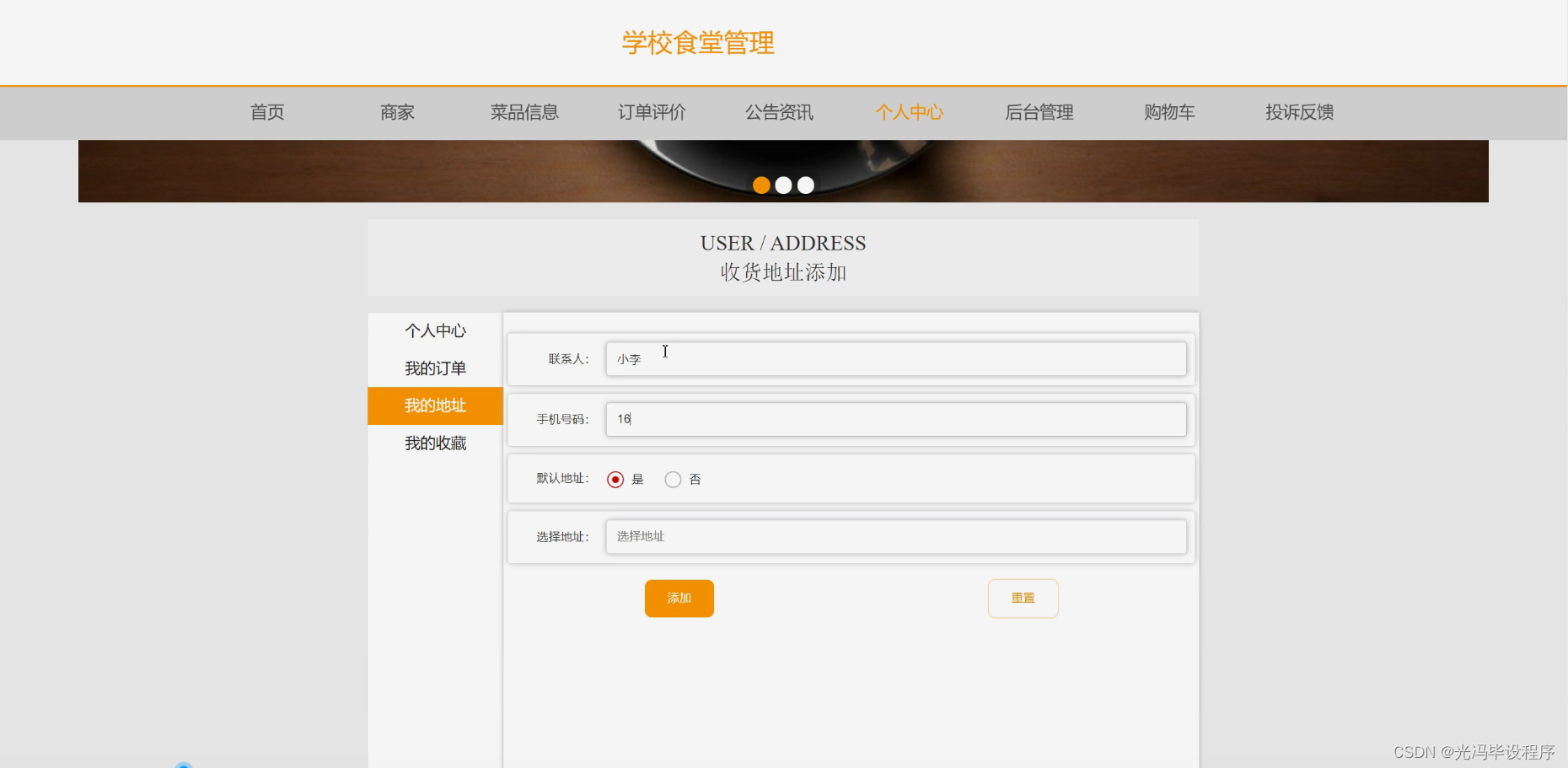Viewport: 1568px width, 768px height.
Task: Select 我的收藏 in the sidebar
Action: (435, 443)
